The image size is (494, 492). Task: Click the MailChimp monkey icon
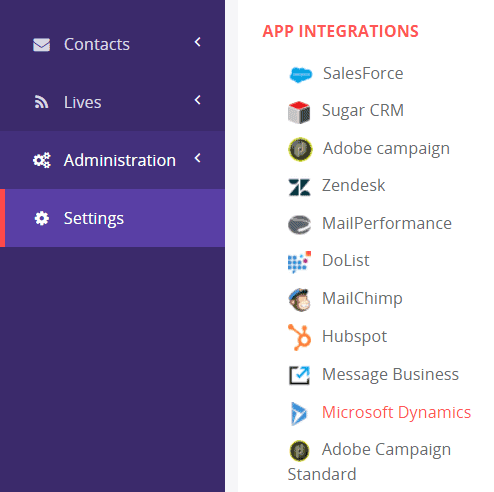point(299,300)
